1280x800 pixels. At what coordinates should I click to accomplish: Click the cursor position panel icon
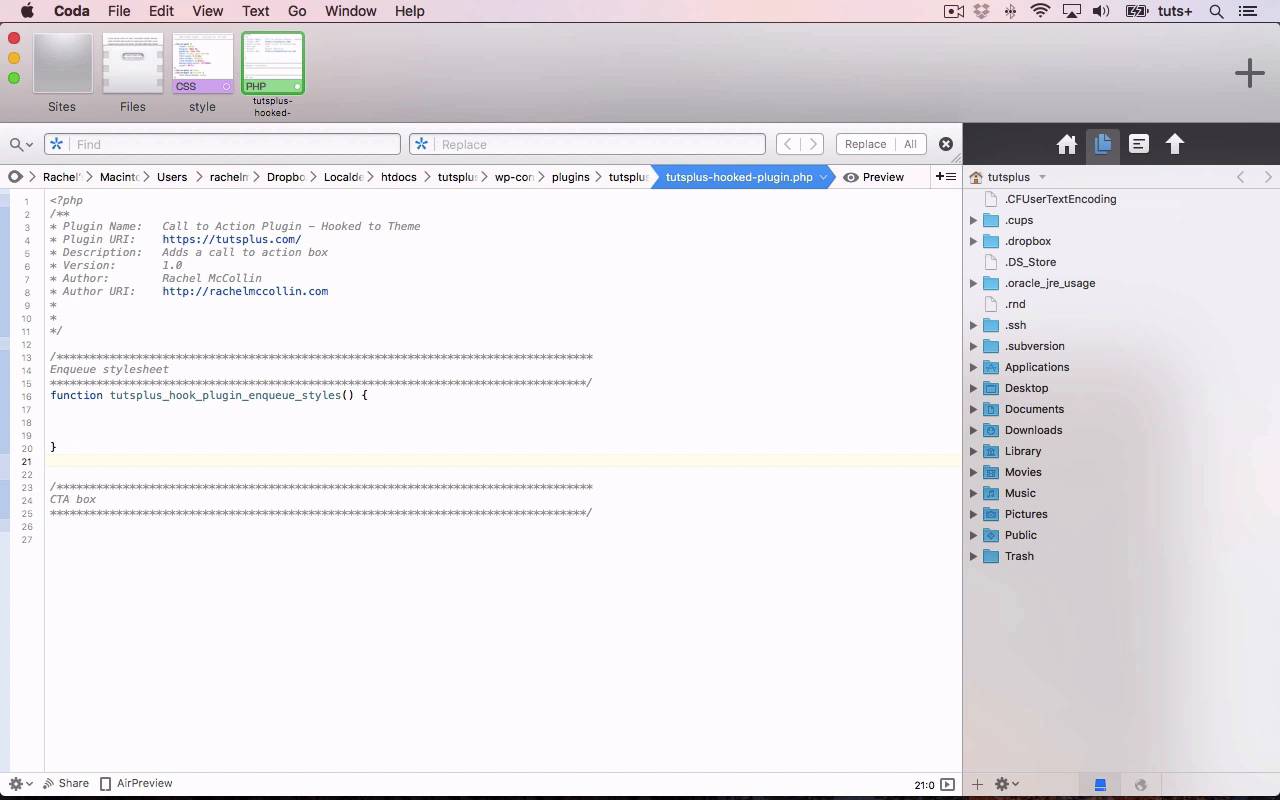947,785
